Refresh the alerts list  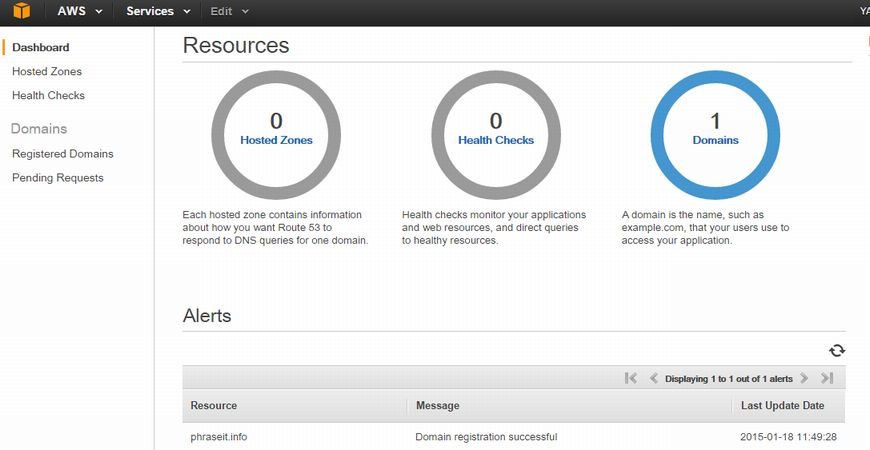(x=837, y=350)
